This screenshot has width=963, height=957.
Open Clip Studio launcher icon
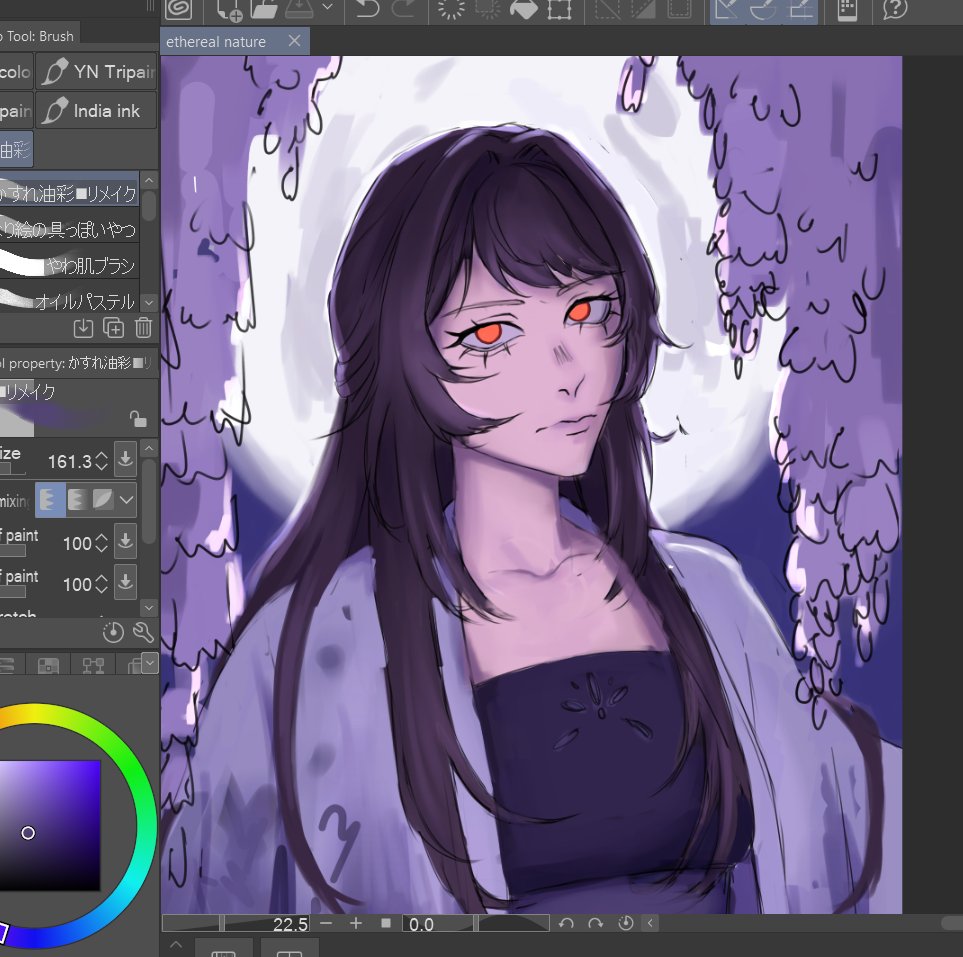point(179,9)
